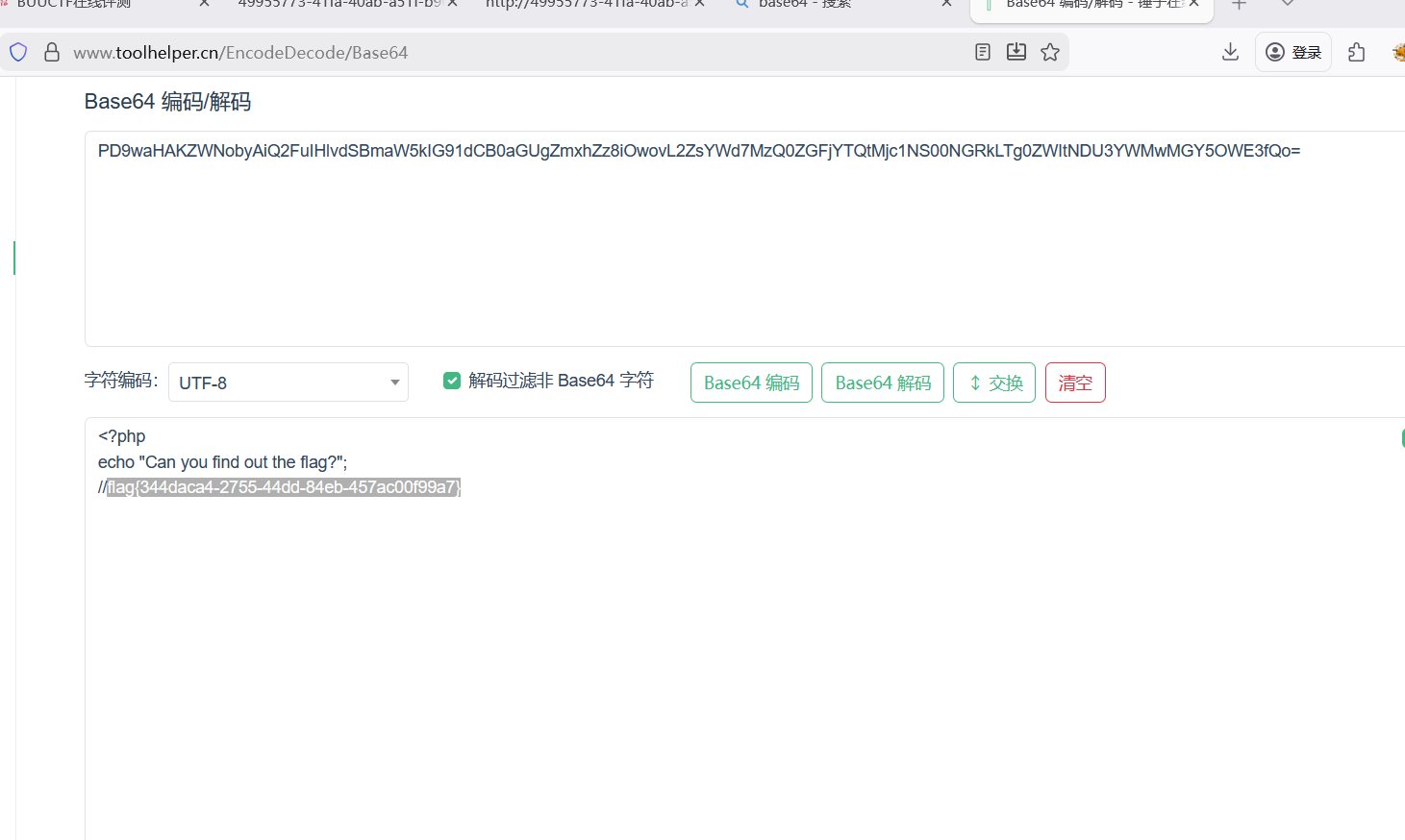This screenshot has width=1405, height=840.
Task: Toggle 解码过滤非 Base64 字符 checkbox
Action: pyautogui.click(x=452, y=381)
